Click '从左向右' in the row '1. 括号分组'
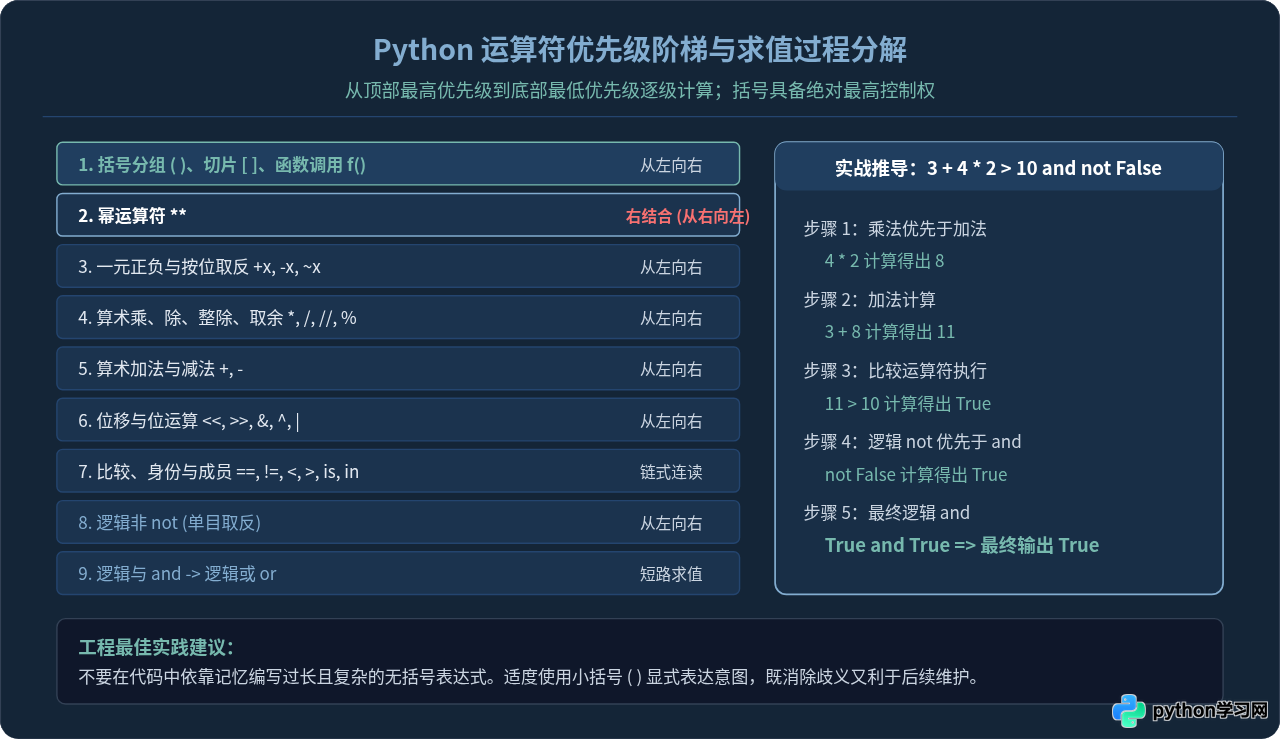 pos(671,165)
